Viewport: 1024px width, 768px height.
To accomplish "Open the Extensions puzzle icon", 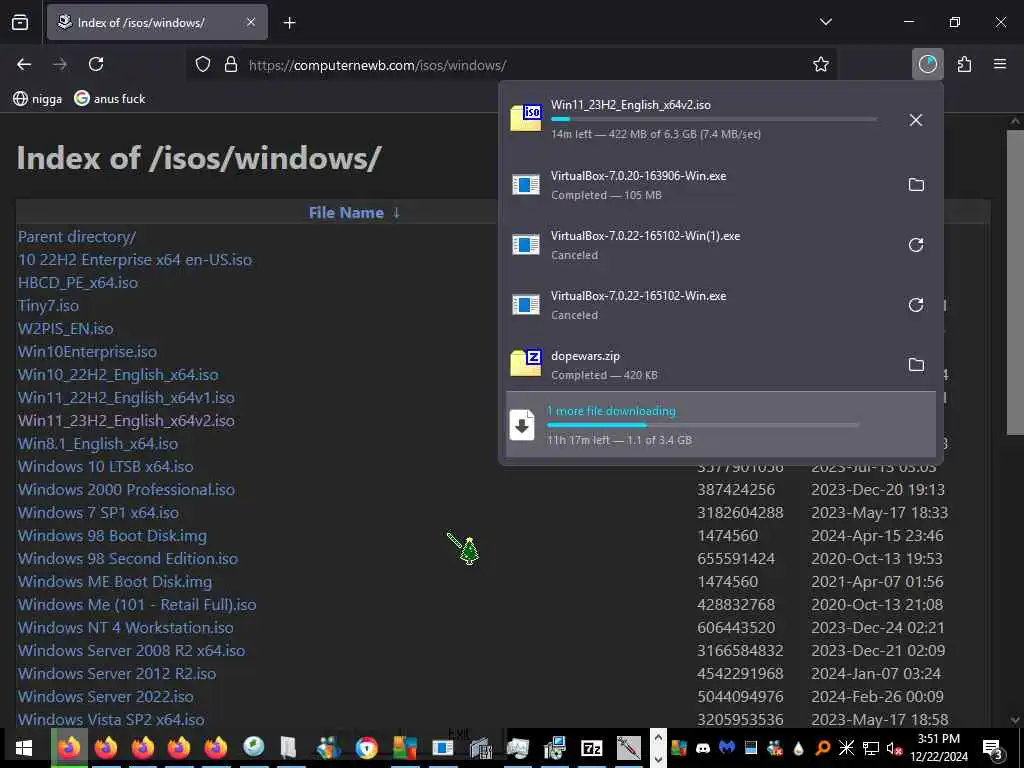I will (964, 64).
